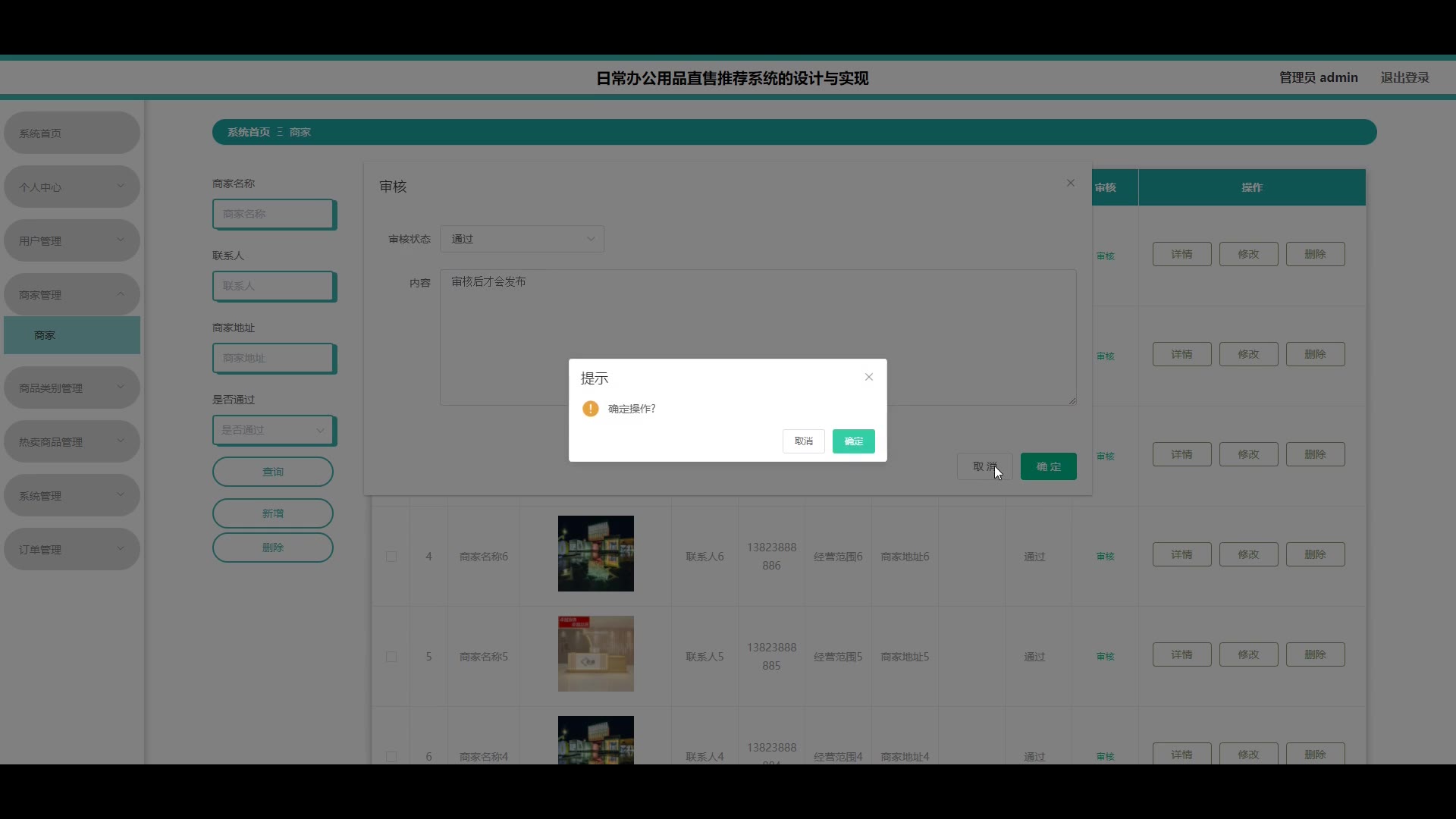The height and width of the screenshot is (819, 1456).
Task: Tick the checkbox for row 4
Action: click(391, 557)
